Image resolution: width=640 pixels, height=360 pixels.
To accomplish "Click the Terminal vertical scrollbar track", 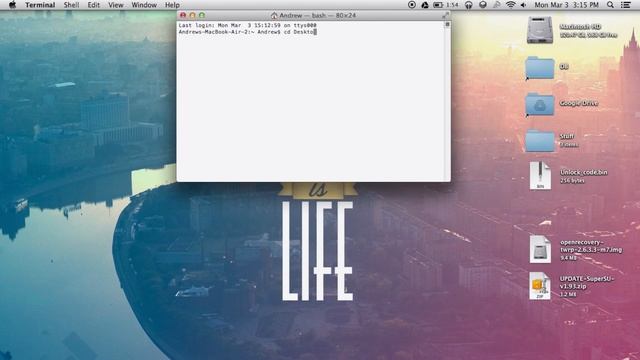I will tap(447, 104).
